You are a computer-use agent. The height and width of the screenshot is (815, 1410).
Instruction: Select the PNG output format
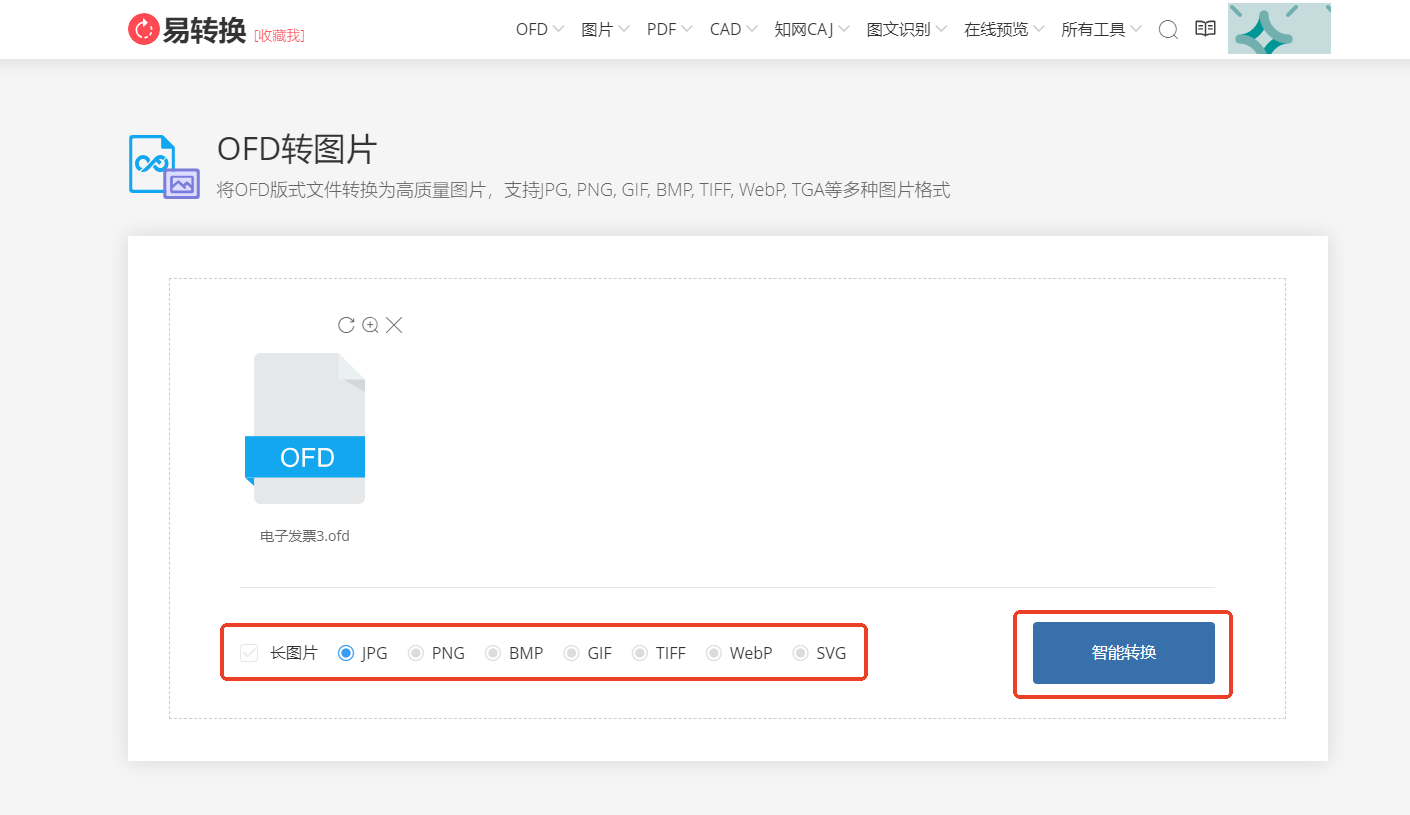(x=416, y=652)
